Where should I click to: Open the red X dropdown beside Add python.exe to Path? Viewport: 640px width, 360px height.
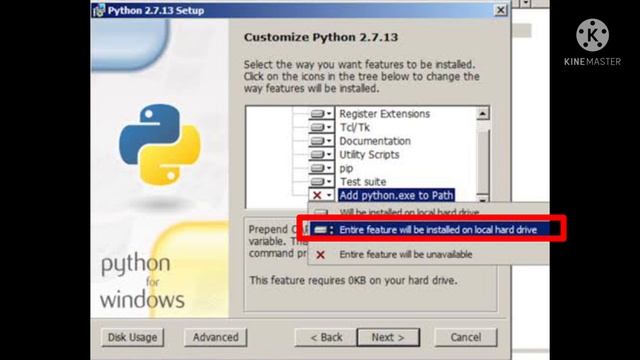(x=321, y=196)
